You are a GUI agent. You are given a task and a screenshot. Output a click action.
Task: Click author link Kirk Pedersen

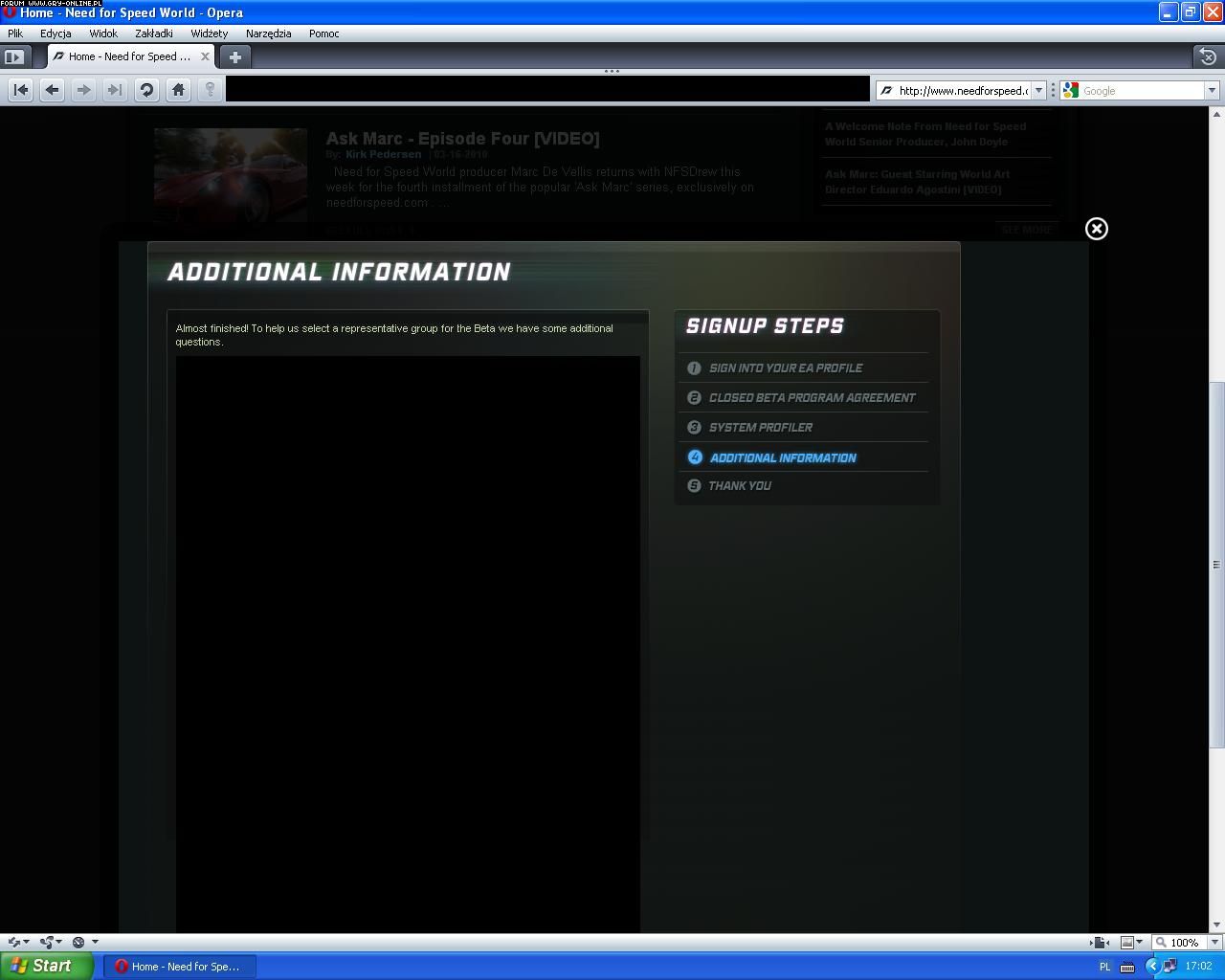[x=383, y=154]
